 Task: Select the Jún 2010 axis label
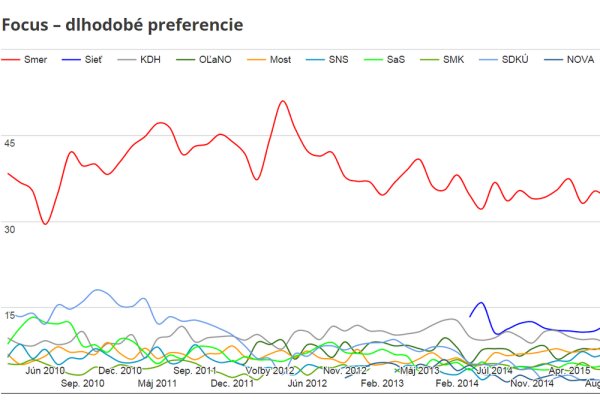[x=46, y=370]
